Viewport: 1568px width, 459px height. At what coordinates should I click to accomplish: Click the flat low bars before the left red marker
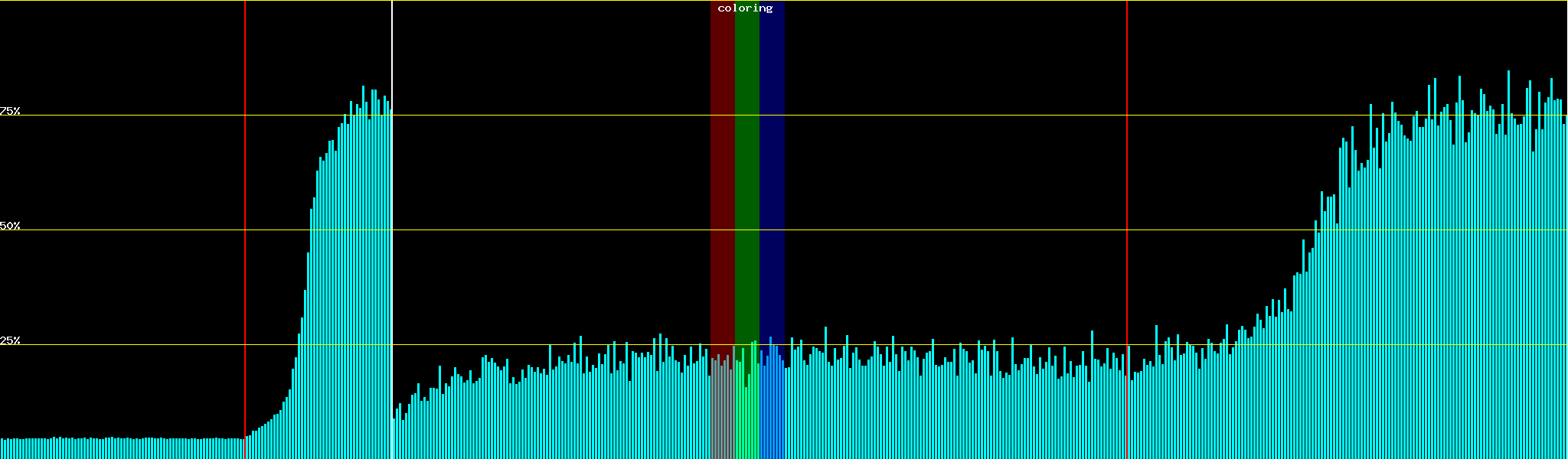[x=122, y=449]
